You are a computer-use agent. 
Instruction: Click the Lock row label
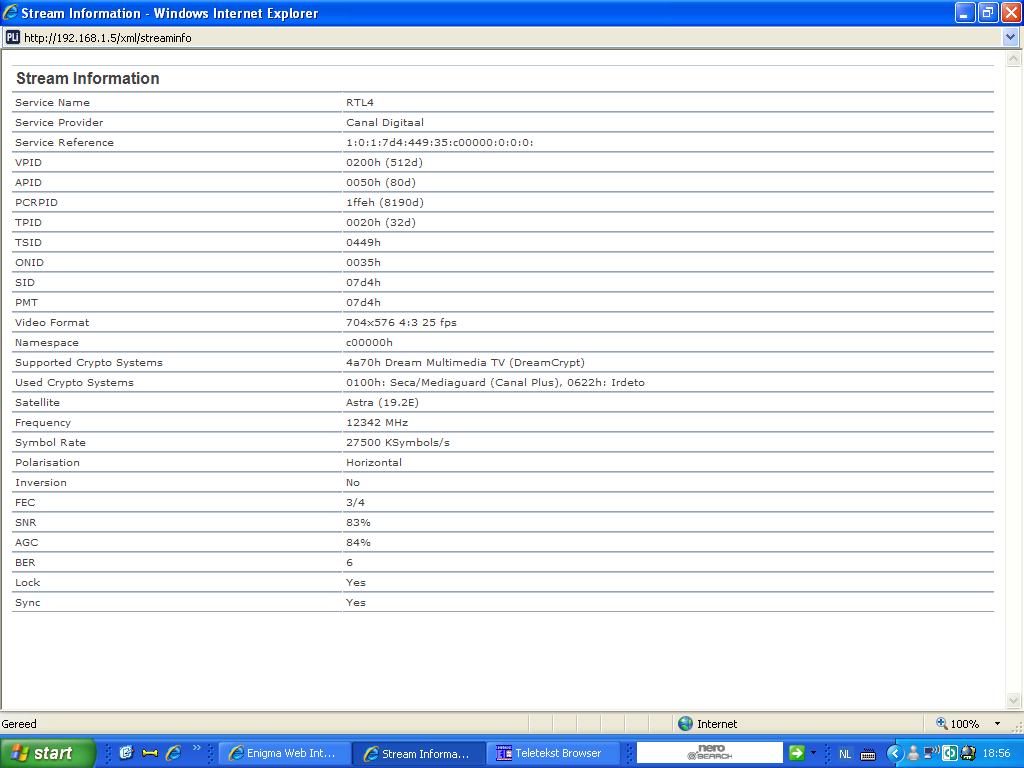pyautogui.click(x=27, y=583)
